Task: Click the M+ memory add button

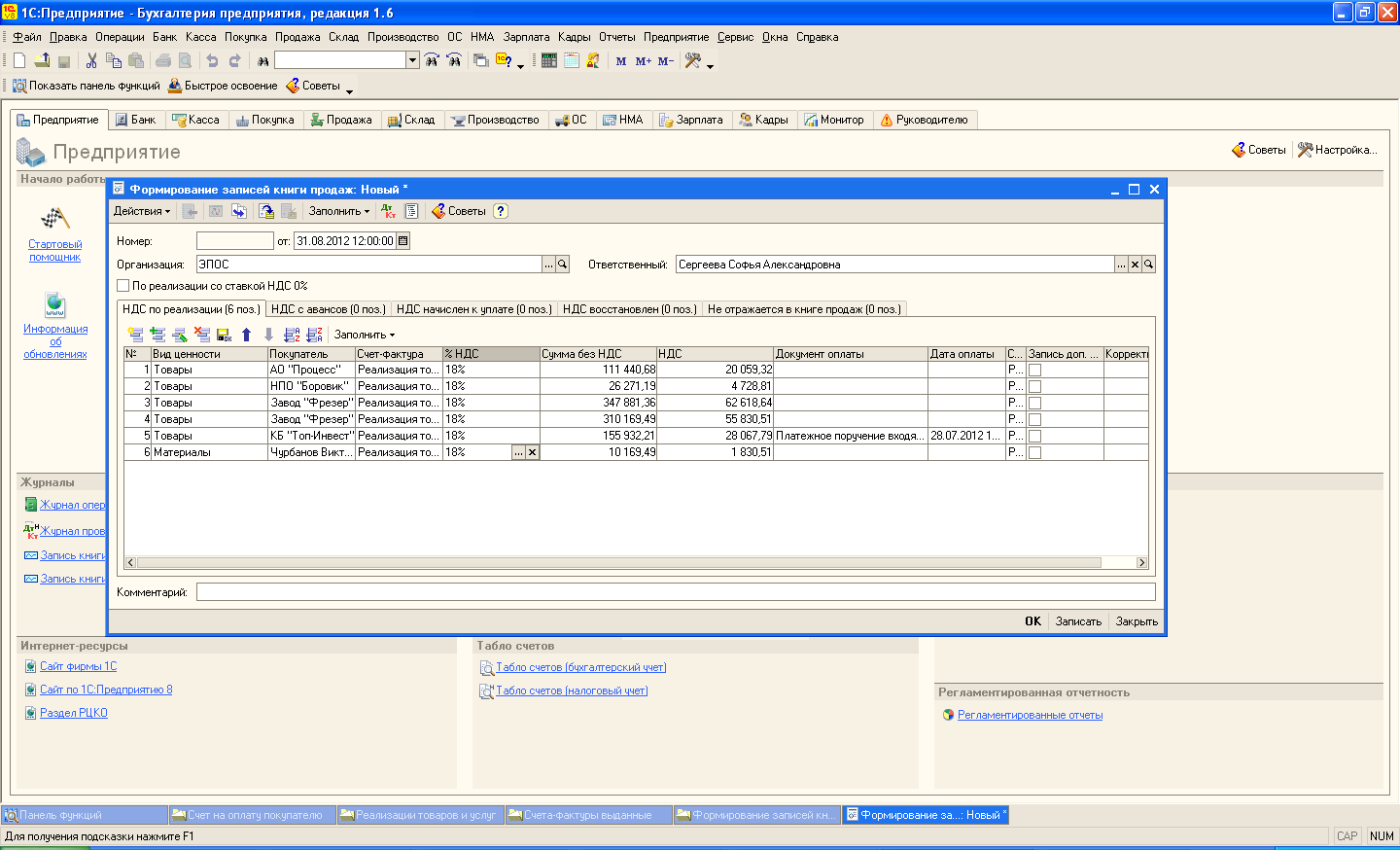Action: coord(644,60)
